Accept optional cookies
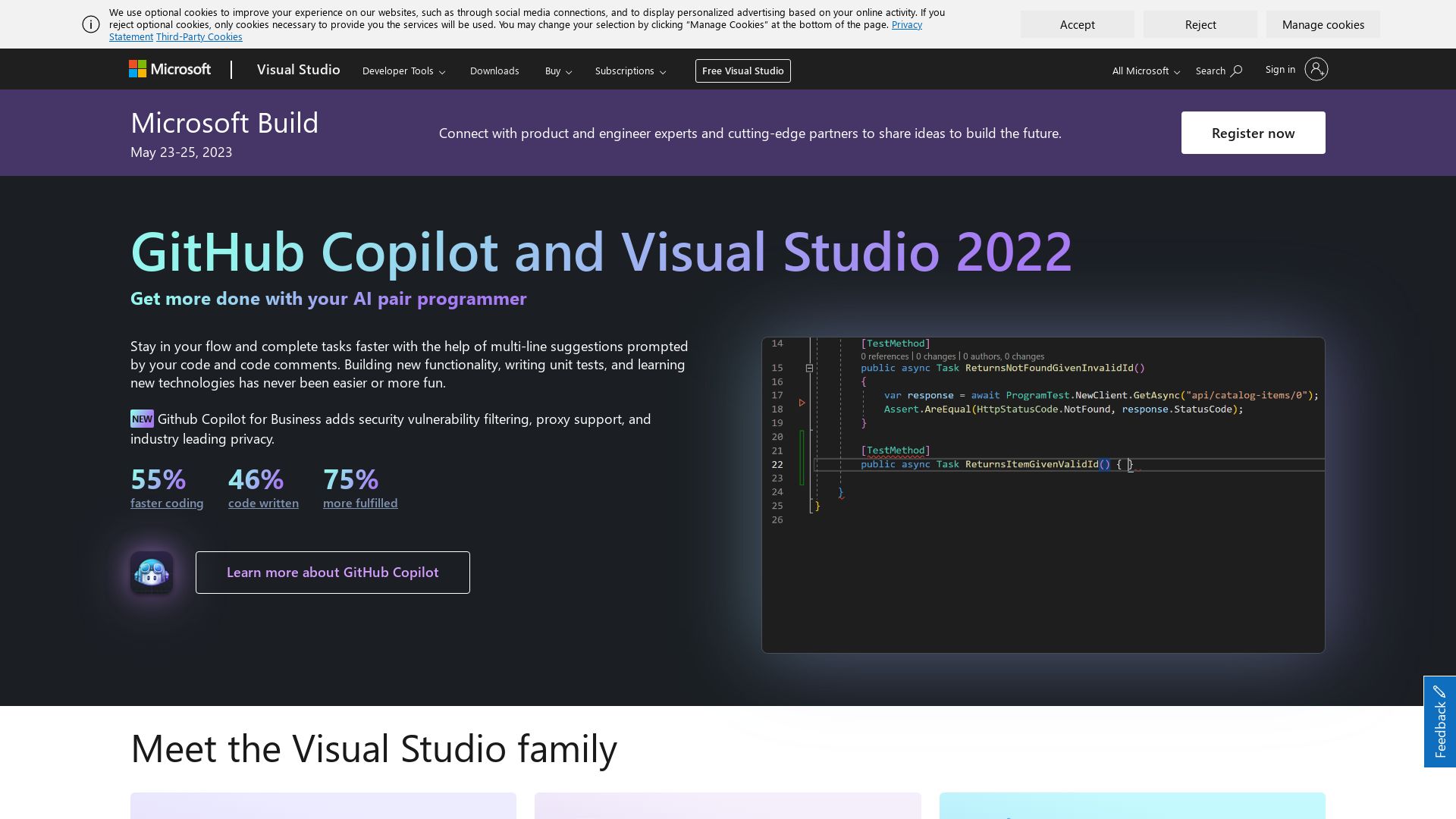The image size is (1456, 819). [1077, 24]
